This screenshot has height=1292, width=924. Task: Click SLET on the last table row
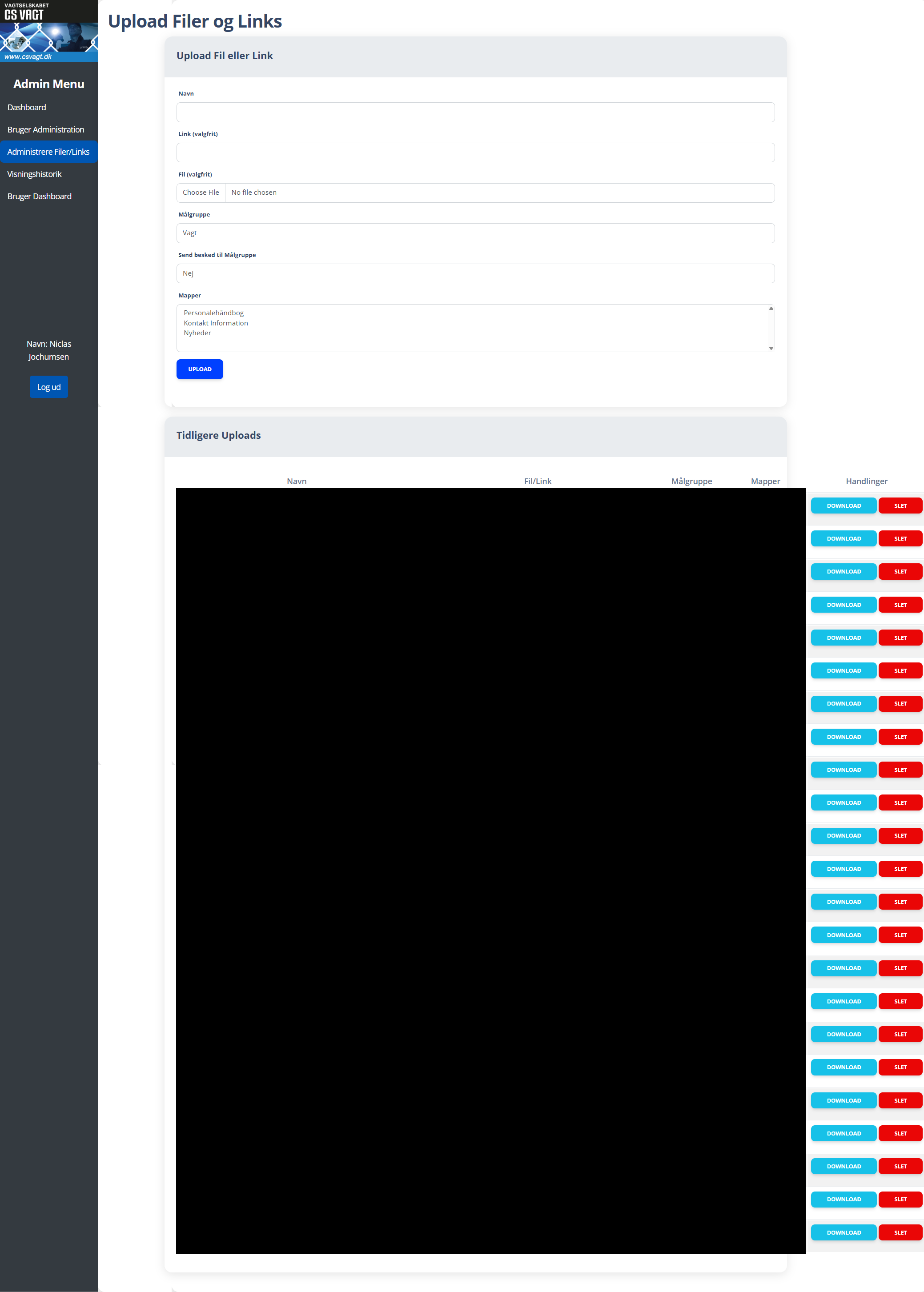[x=900, y=1233]
